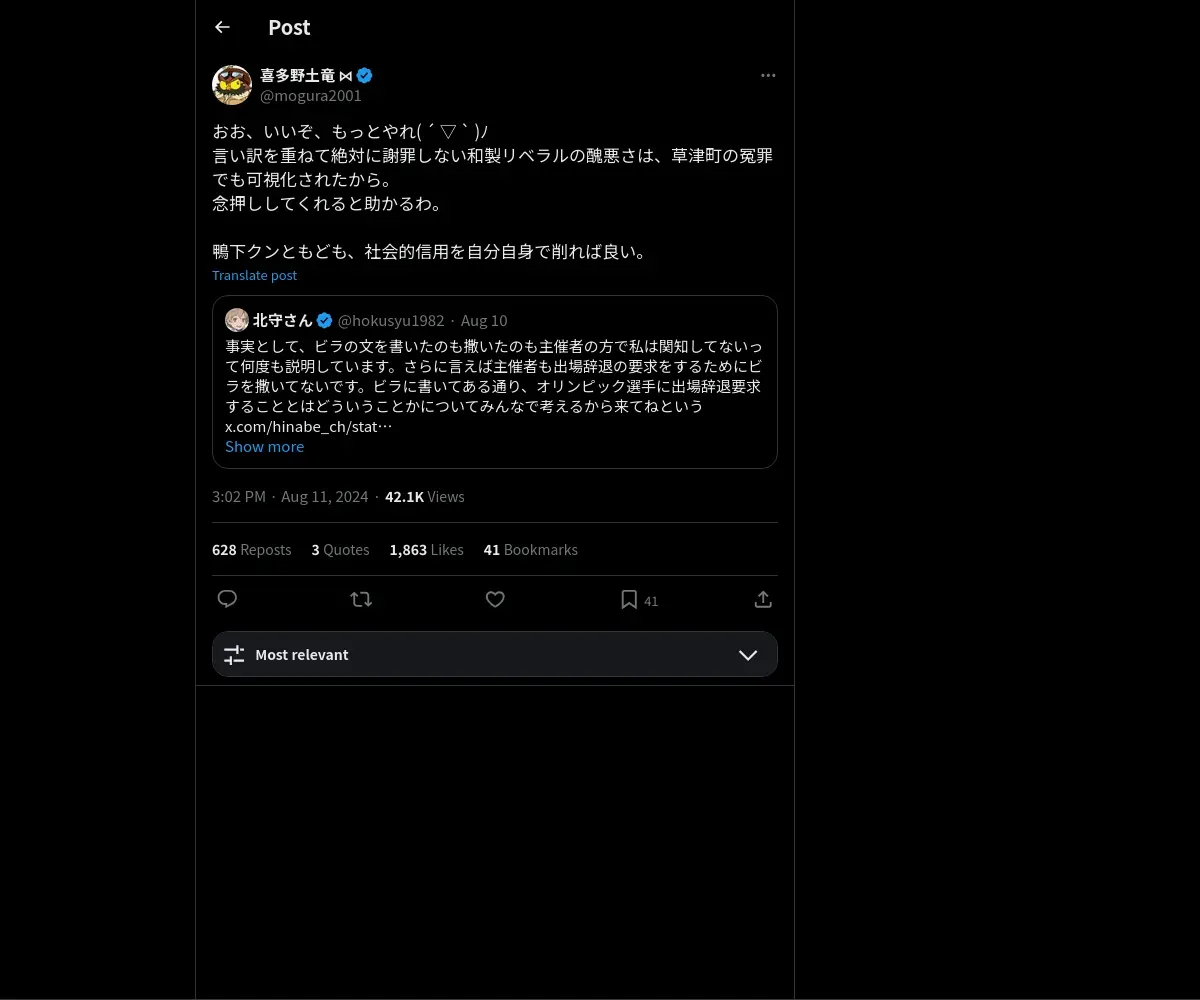1200x1000 pixels.
Task: Click the filter sliders icon beside Most relevant
Action: (x=234, y=655)
